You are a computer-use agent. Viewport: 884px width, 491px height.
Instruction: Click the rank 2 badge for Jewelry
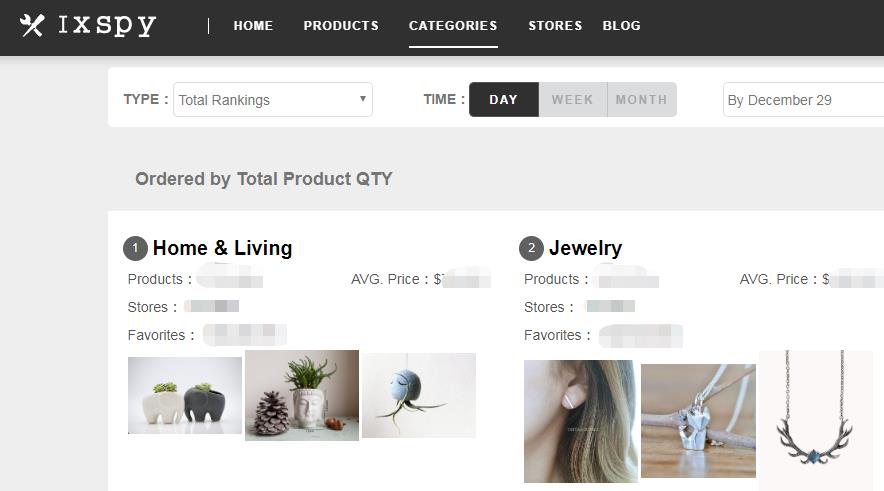tap(531, 248)
